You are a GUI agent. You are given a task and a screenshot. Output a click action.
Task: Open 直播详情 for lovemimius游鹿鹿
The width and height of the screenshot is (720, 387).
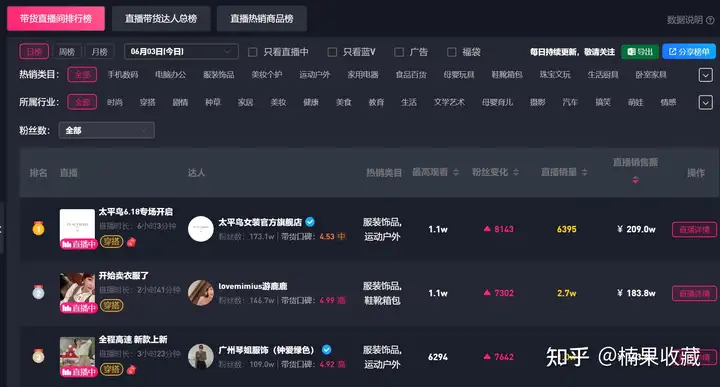694,293
